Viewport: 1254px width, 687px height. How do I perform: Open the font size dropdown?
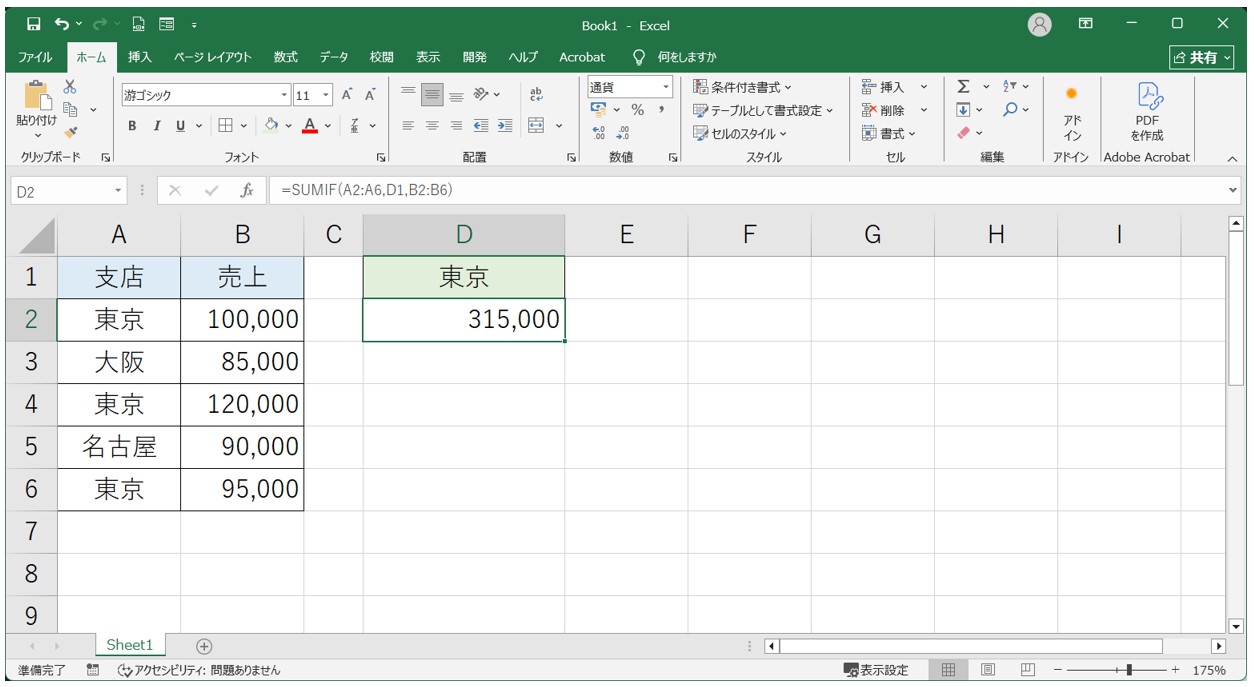click(x=327, y=96)
